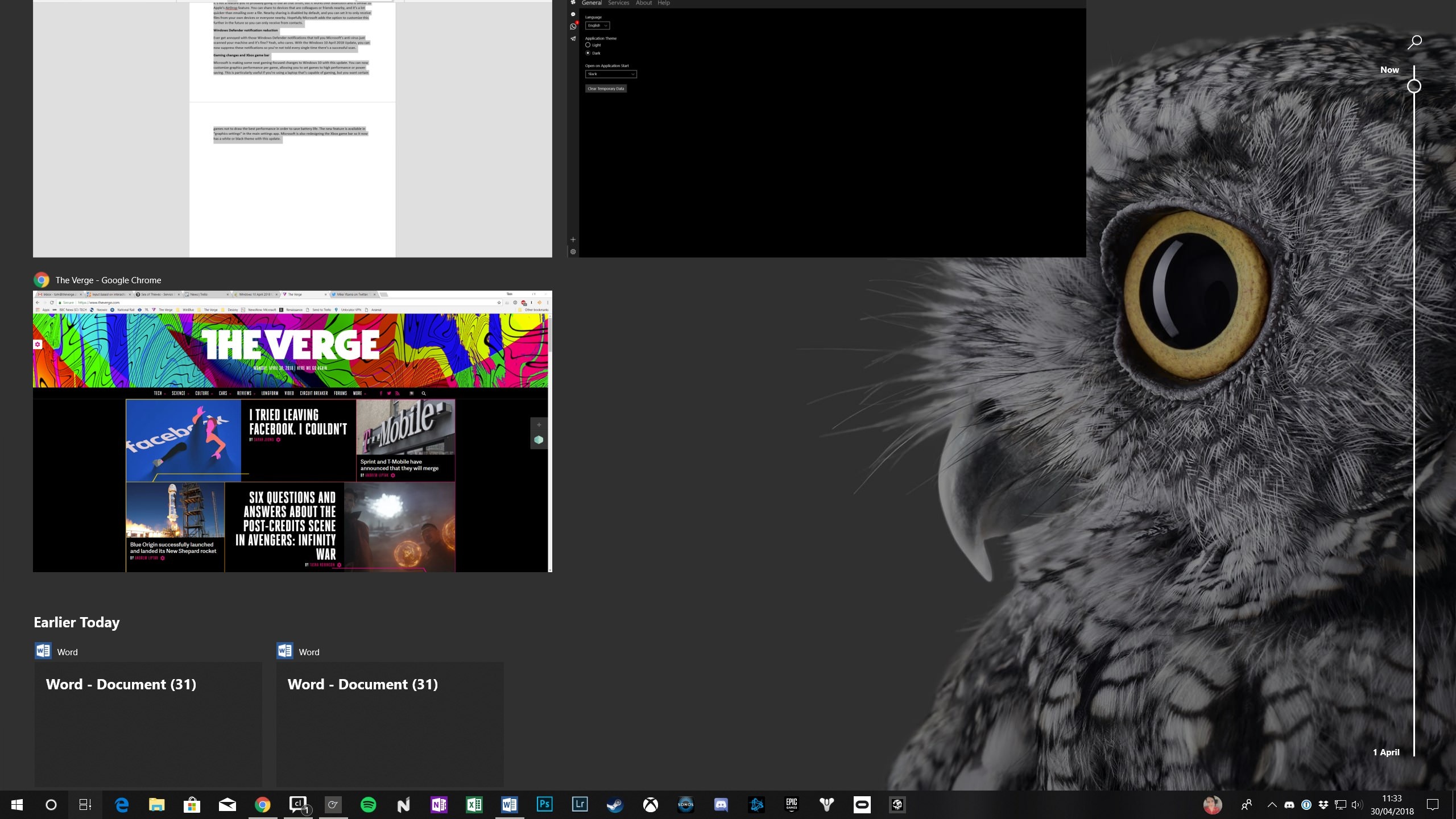Open The Verge - Google Chrome activity thumbnail
1456x819 pixels.
pyautogui.click(x=292, y=431)
